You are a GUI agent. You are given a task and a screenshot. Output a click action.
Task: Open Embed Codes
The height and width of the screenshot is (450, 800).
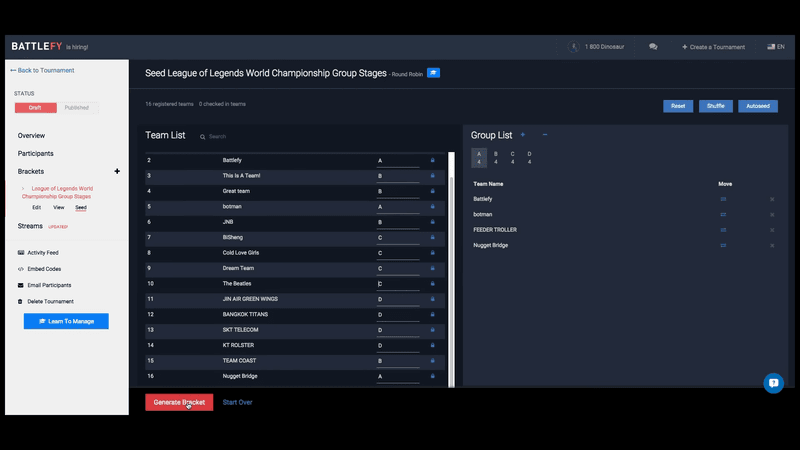[x=39, y=269]
